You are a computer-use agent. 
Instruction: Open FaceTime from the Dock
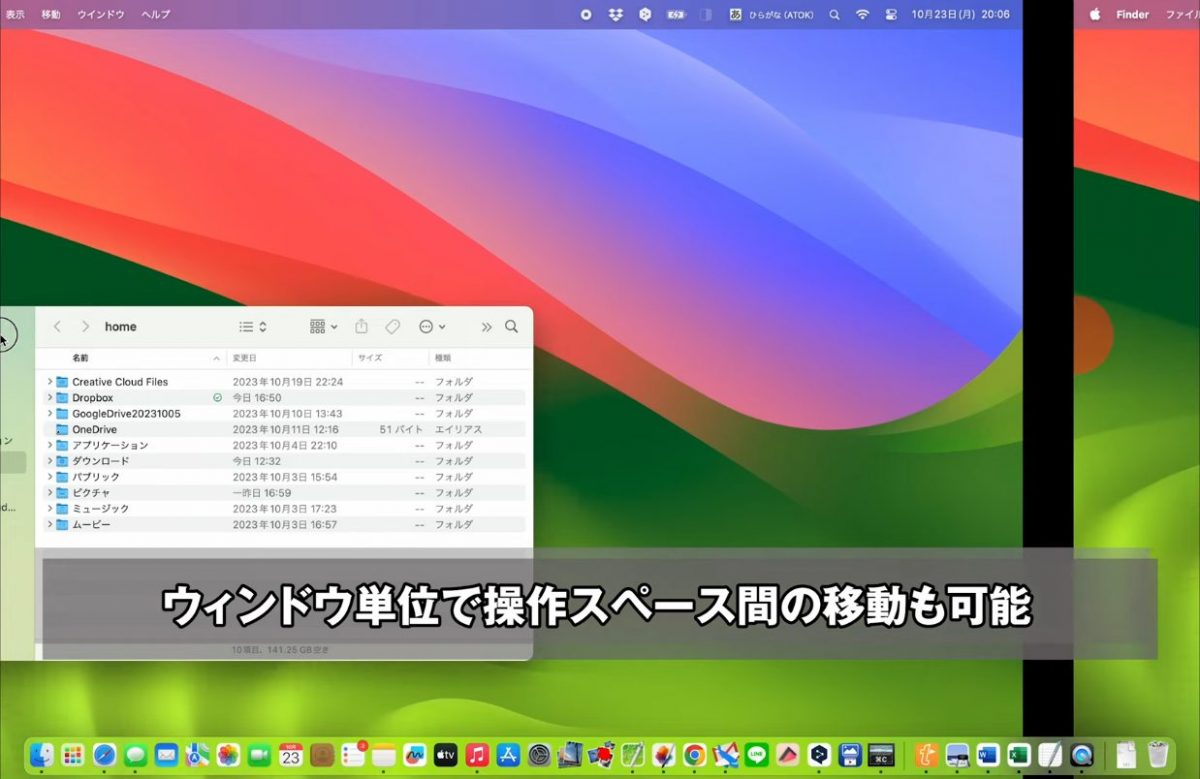tap(259, 754)
